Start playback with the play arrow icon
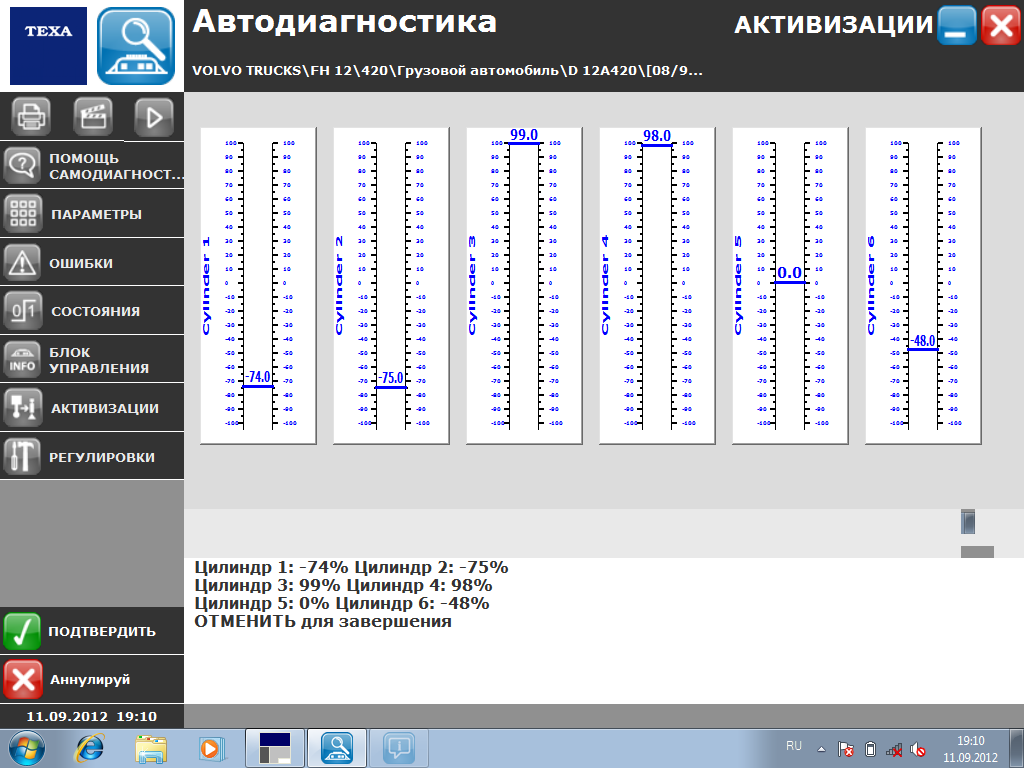 (154, 117)
